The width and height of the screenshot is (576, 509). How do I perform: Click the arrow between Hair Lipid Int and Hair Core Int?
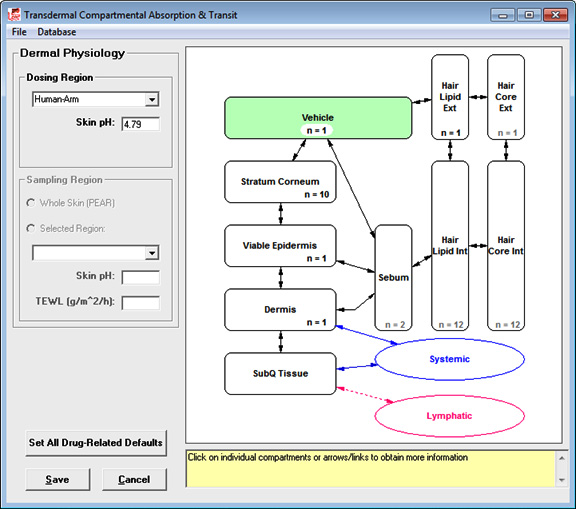click(478, 245)
